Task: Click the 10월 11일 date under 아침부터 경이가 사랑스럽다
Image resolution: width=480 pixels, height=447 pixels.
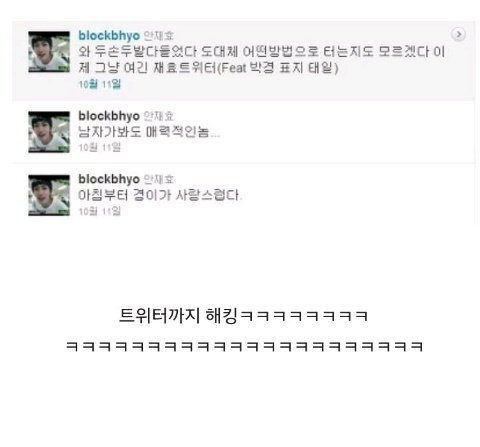Action: [100, 211]
